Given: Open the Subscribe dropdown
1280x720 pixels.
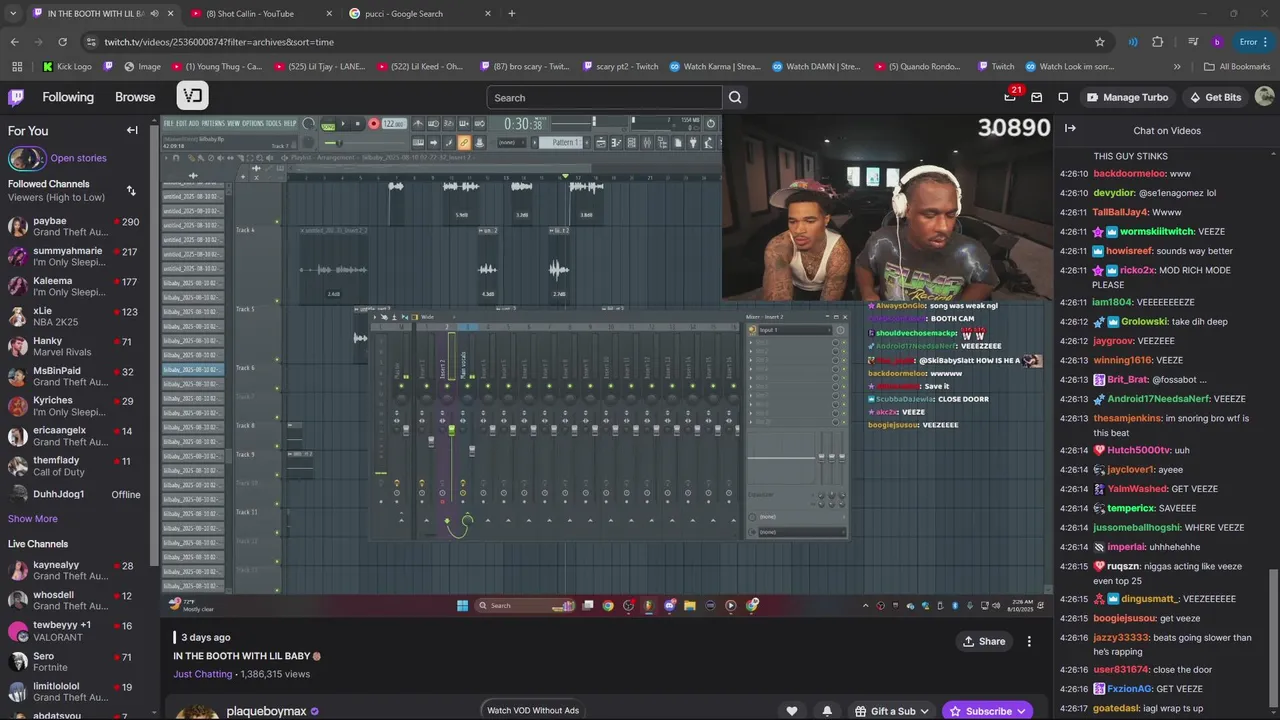Looking at the screenshot, I should 987,711.
